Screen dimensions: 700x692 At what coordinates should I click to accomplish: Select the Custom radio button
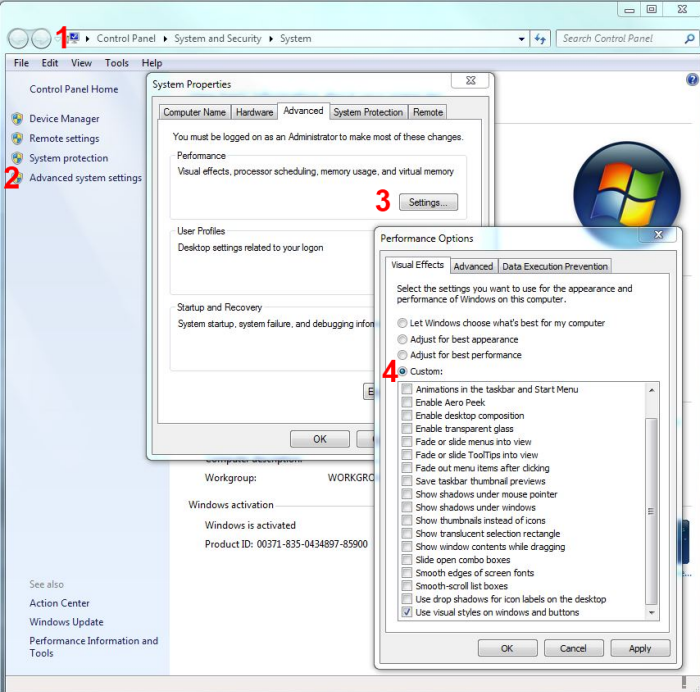pyautogui.click(x=402, y=371)
